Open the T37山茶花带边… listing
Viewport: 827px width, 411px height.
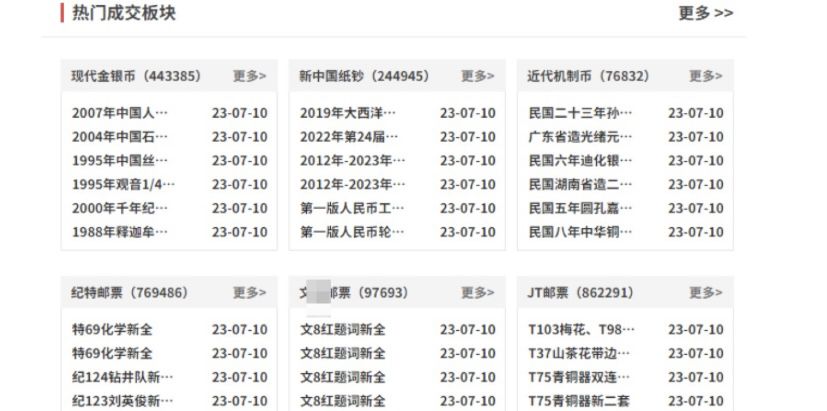point(579,353)
